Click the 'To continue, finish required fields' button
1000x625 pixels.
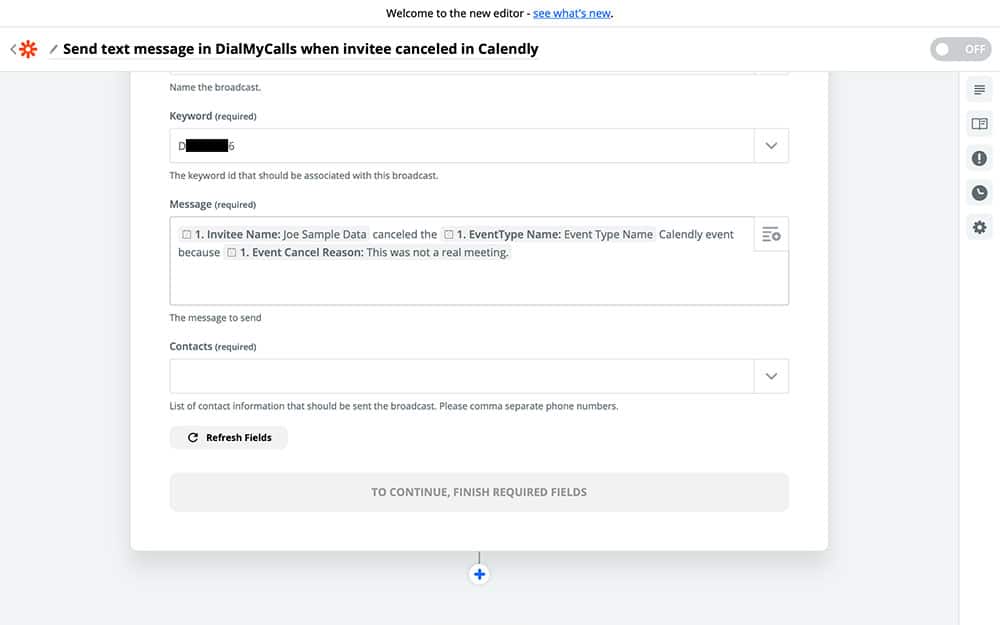[x=479, y=492]
